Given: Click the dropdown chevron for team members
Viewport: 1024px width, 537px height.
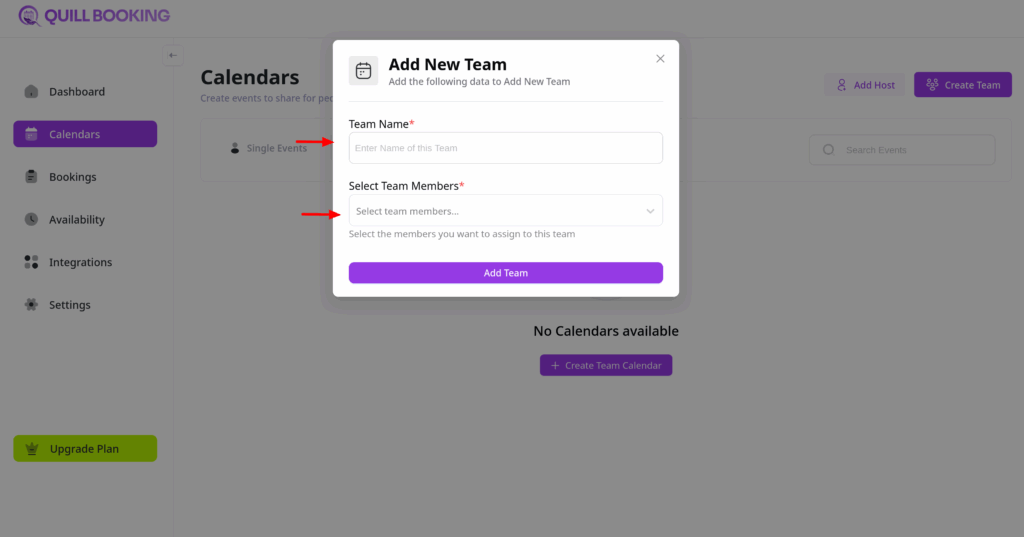Looking at the screenshot, I should [650, 211].
